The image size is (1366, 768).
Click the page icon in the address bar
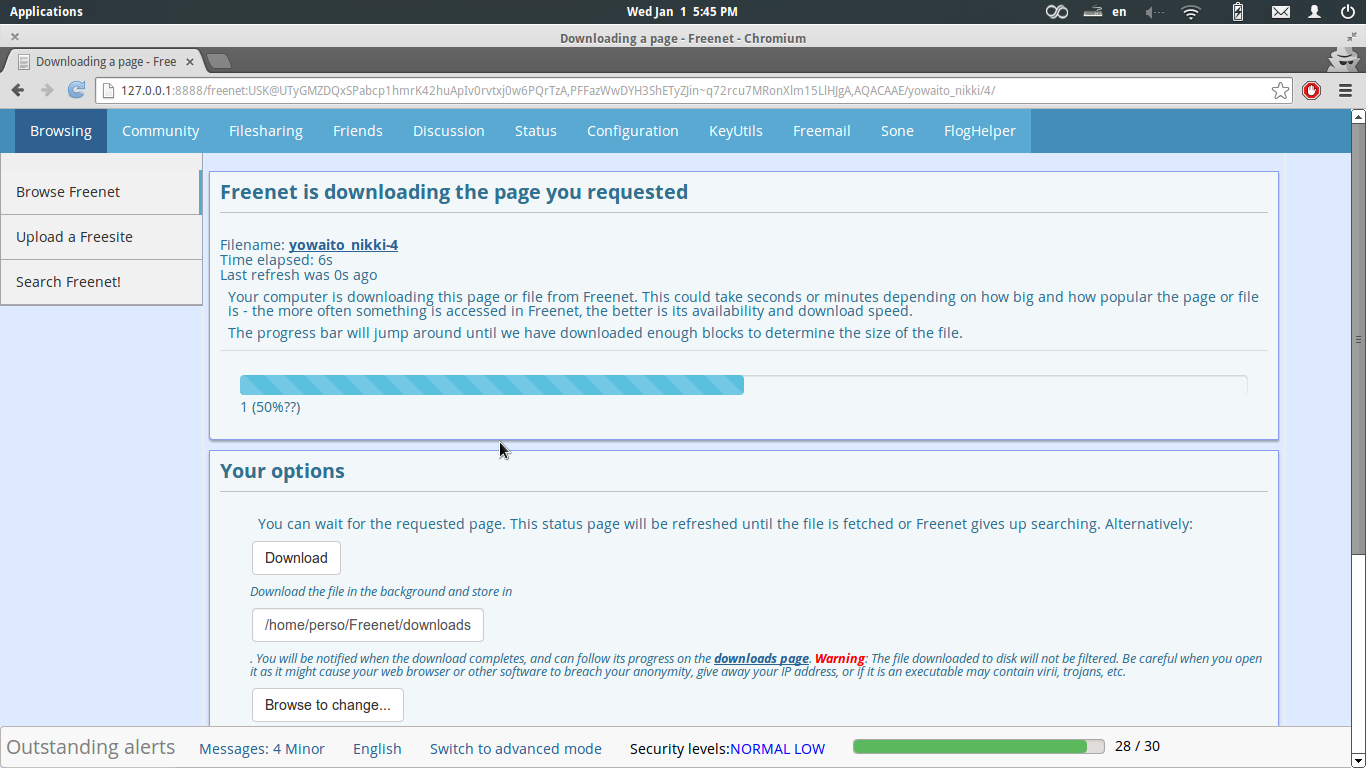pos(109,90)
